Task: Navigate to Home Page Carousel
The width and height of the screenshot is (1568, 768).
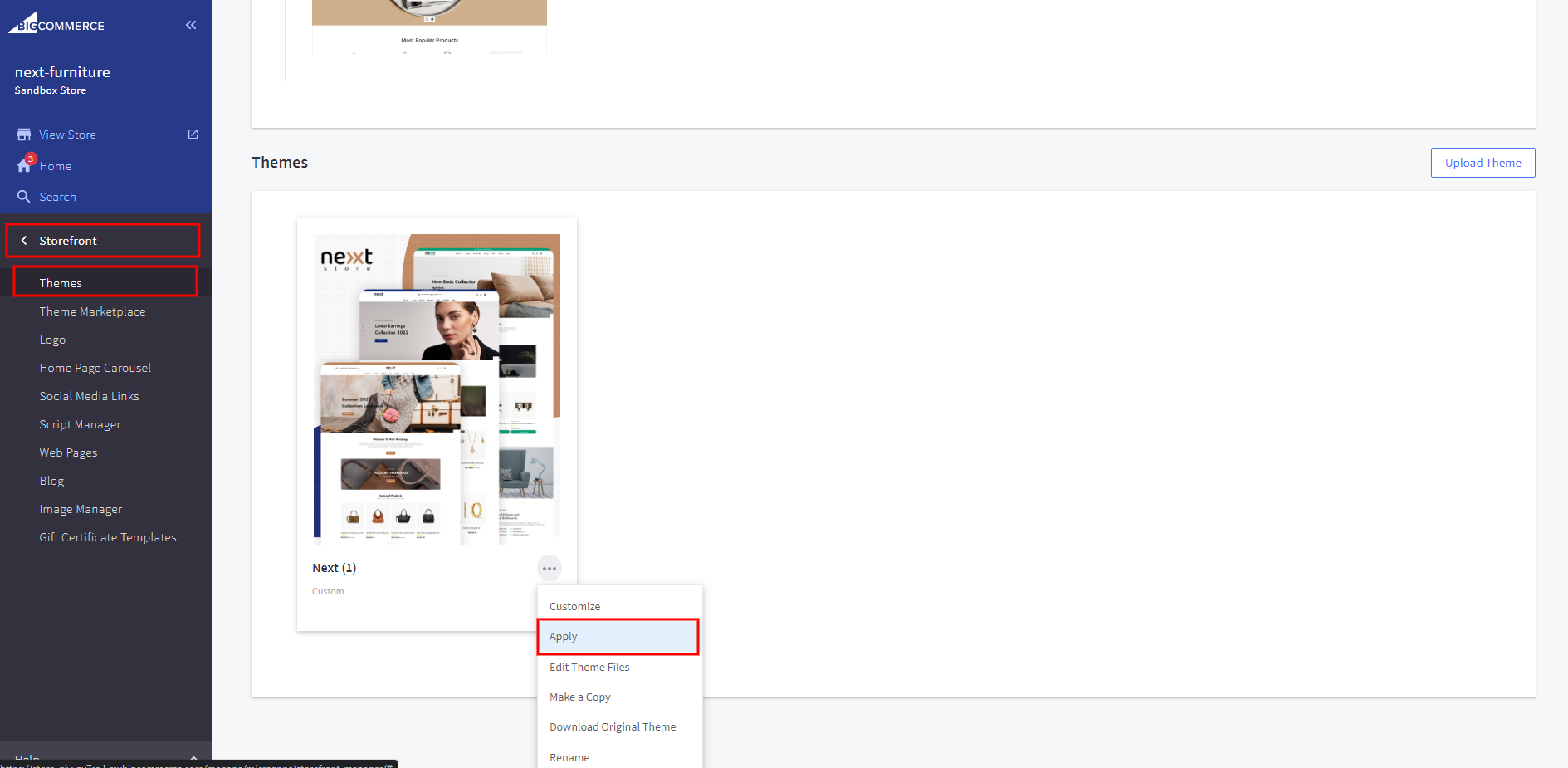Action: 95,368
